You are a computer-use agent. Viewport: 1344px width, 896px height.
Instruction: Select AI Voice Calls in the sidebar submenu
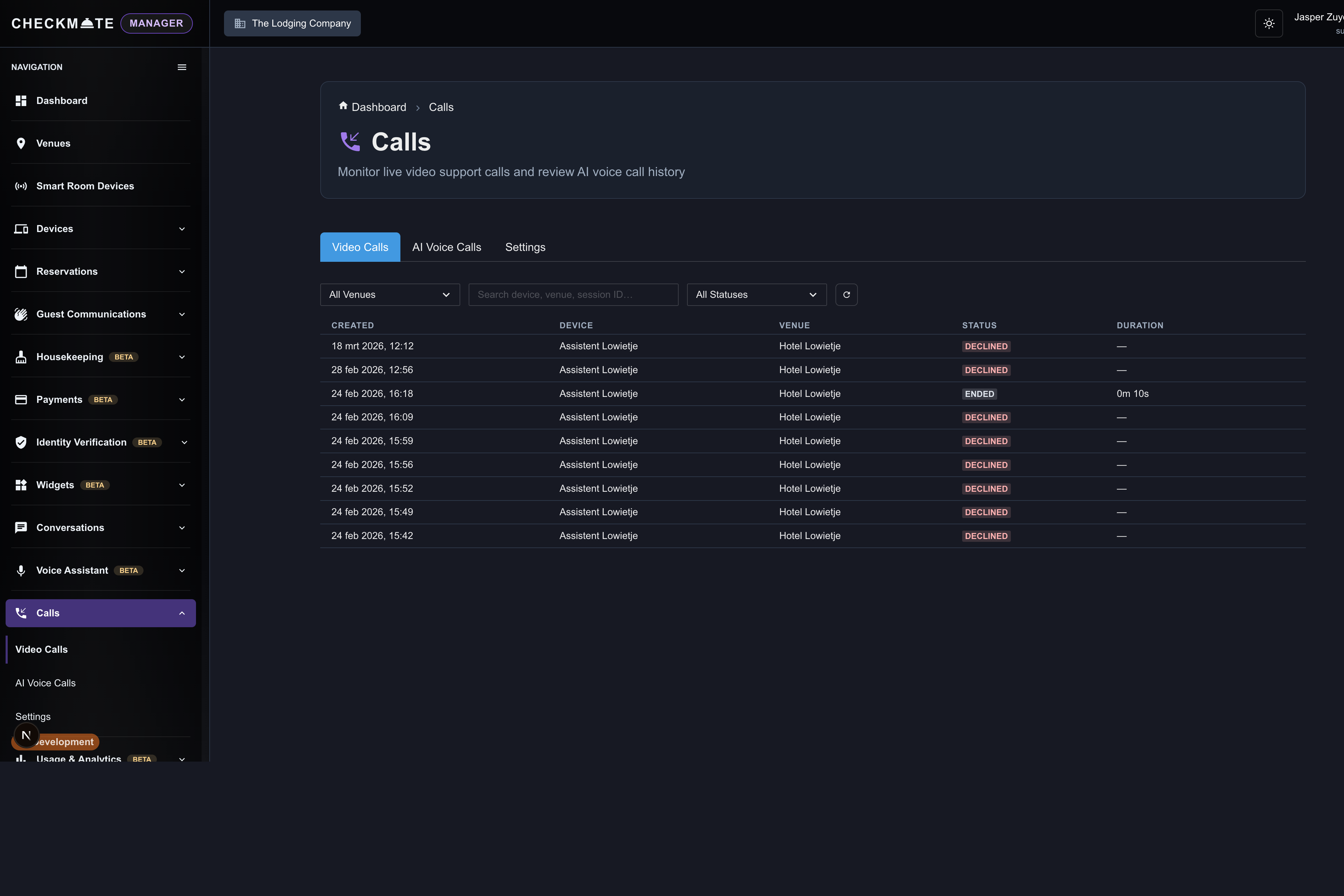pos(46,683)
